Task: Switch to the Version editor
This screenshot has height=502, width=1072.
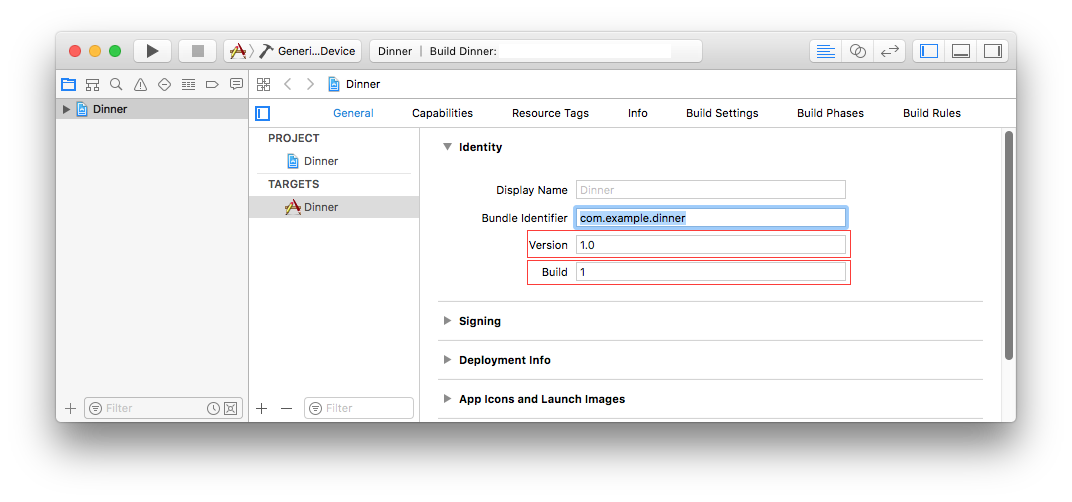Action: pos(889,51)
